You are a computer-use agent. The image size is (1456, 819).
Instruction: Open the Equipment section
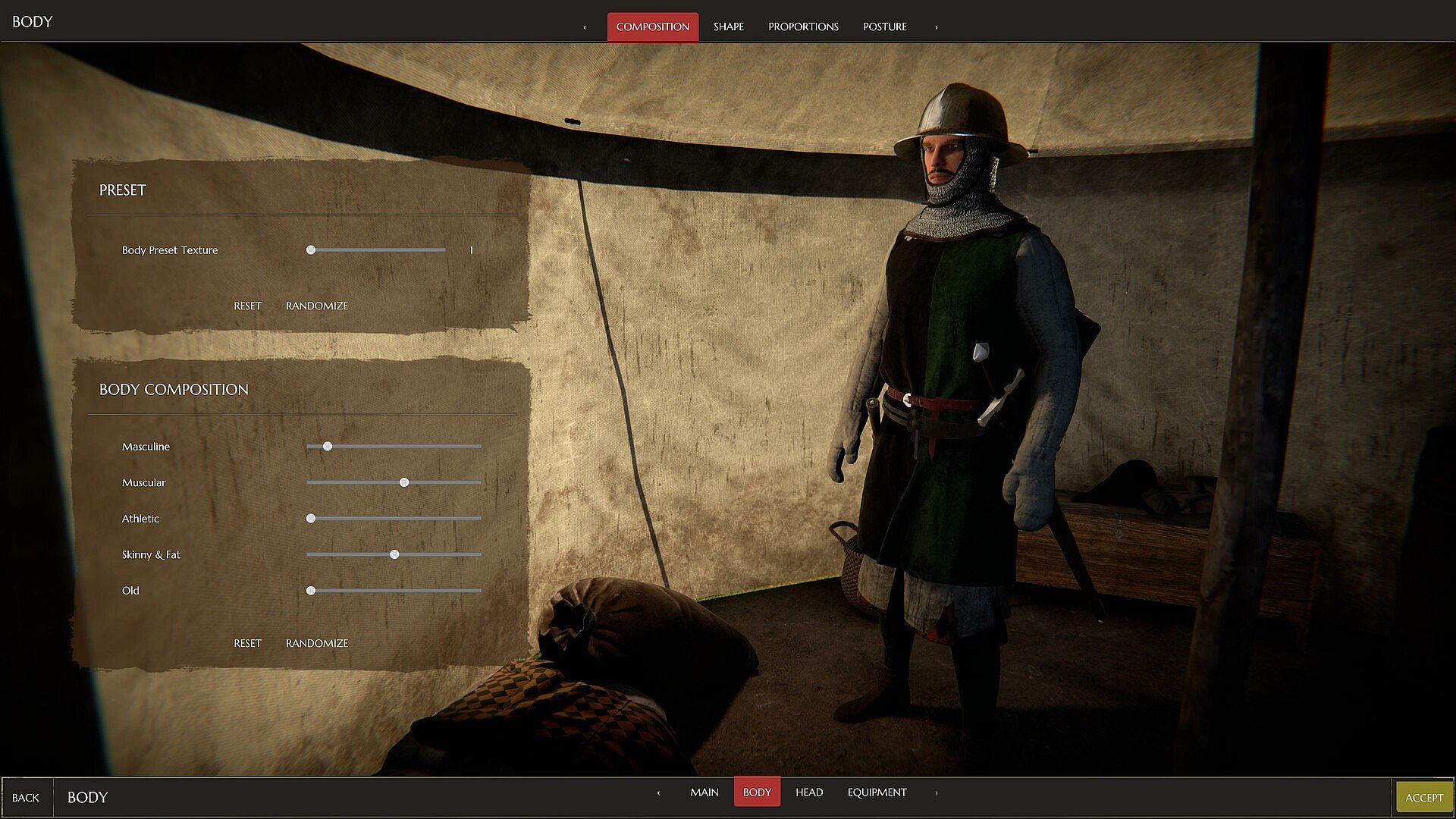877,792
